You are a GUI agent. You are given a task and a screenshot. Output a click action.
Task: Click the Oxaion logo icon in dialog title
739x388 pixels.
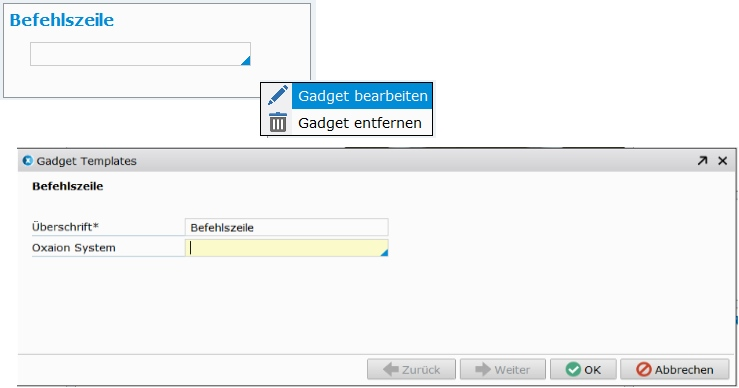tap(28, 161)
